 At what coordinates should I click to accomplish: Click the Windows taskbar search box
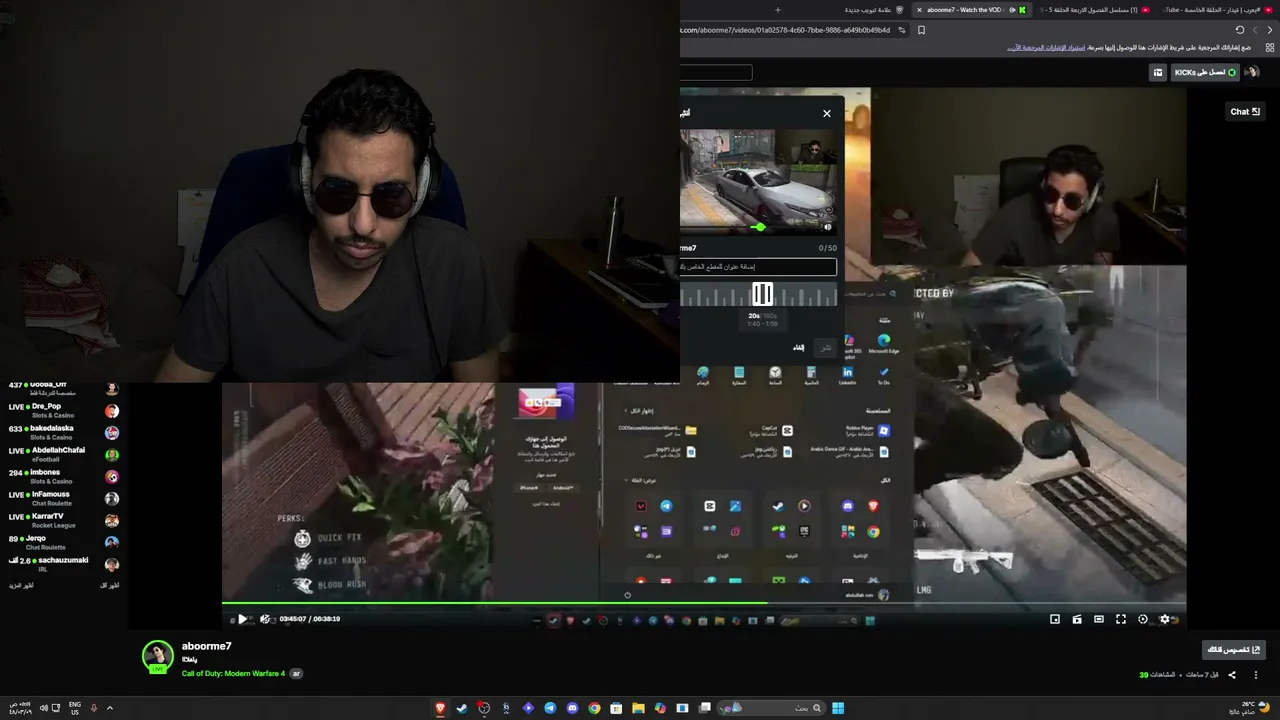773,708
